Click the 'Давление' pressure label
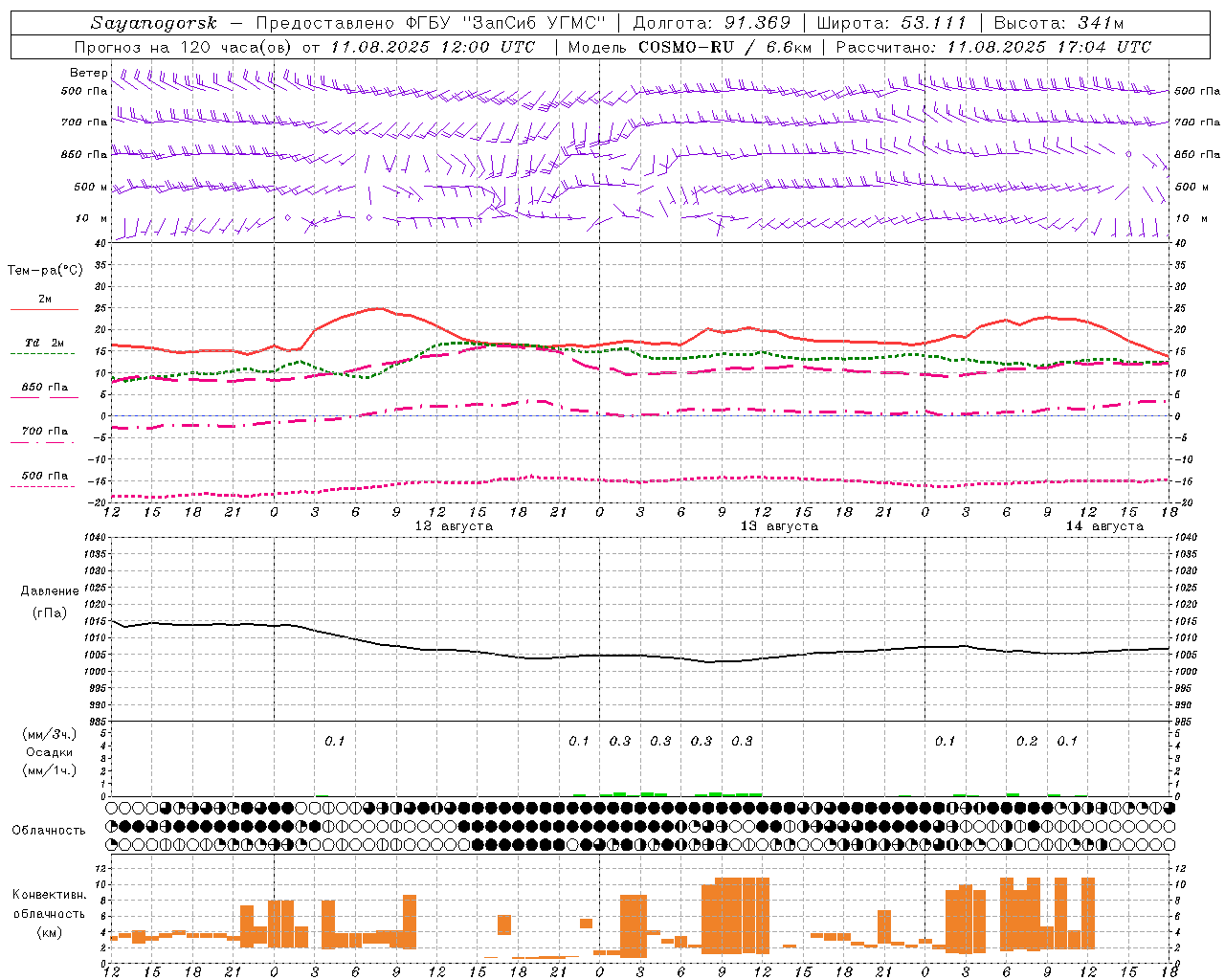The height and width of the screenshot is (980, 1225). tap(48, 591)
